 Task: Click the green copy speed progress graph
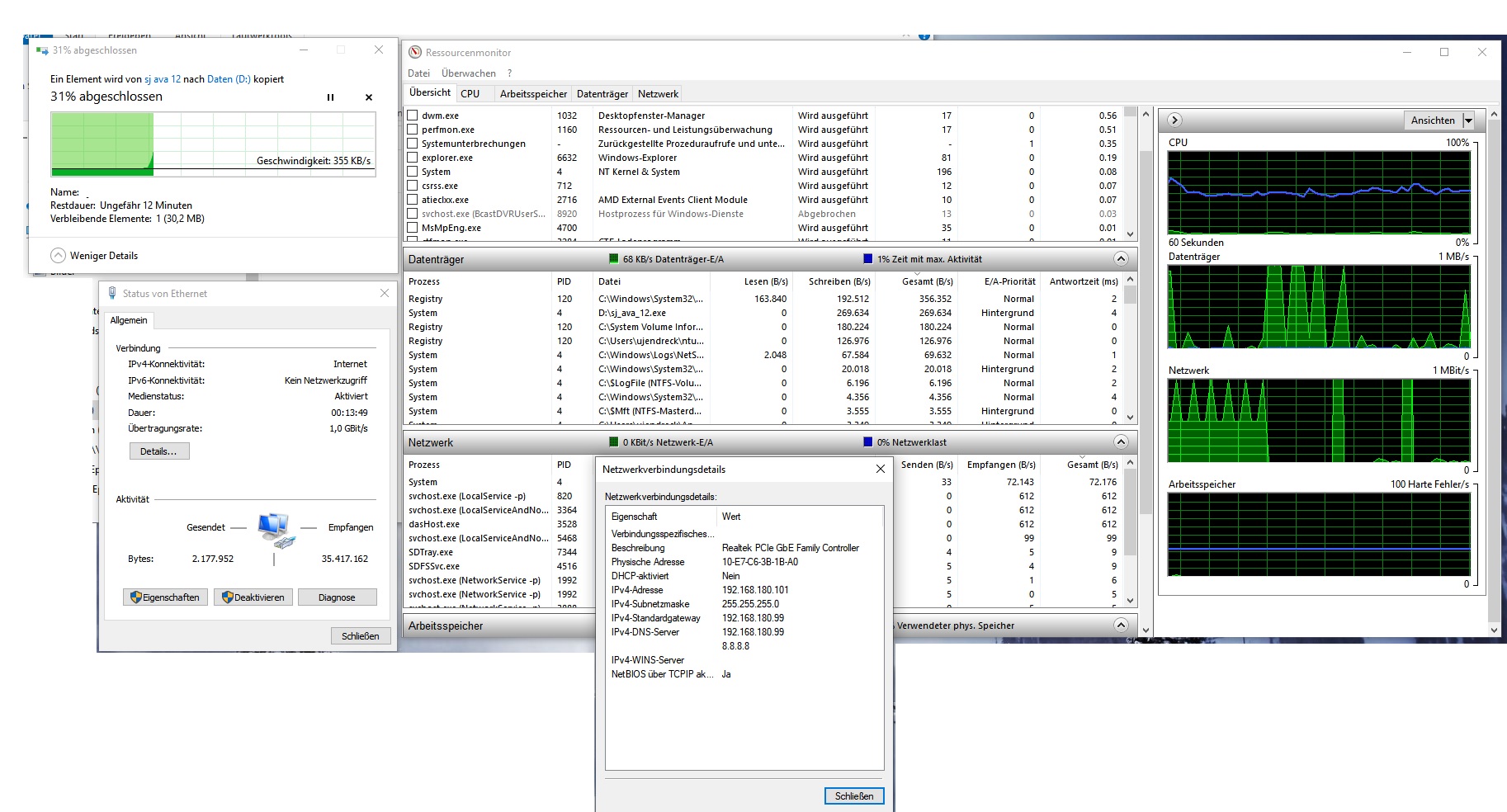coord(213,144)
